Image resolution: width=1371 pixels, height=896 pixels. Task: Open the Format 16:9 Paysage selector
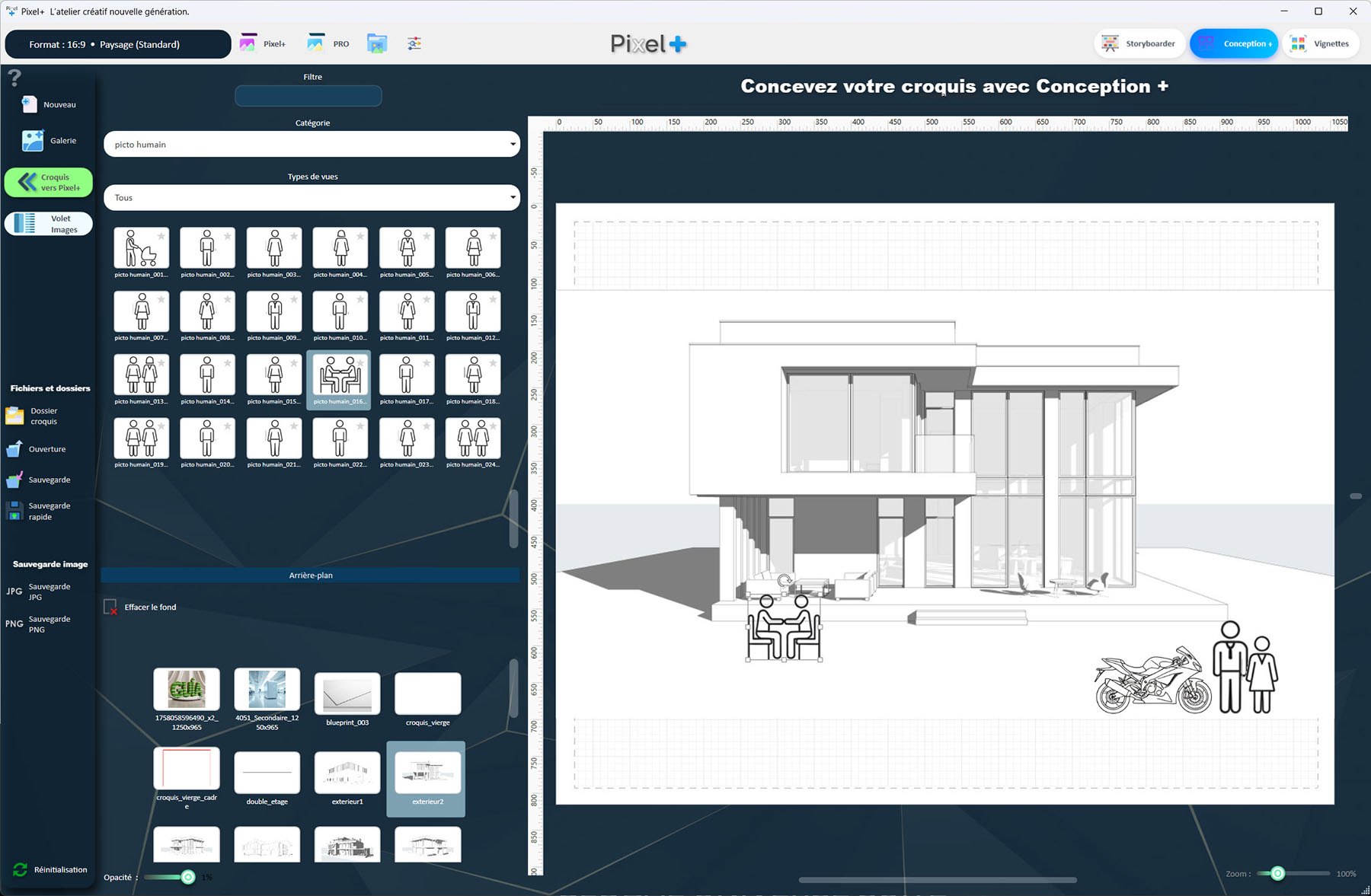[118, 44]
